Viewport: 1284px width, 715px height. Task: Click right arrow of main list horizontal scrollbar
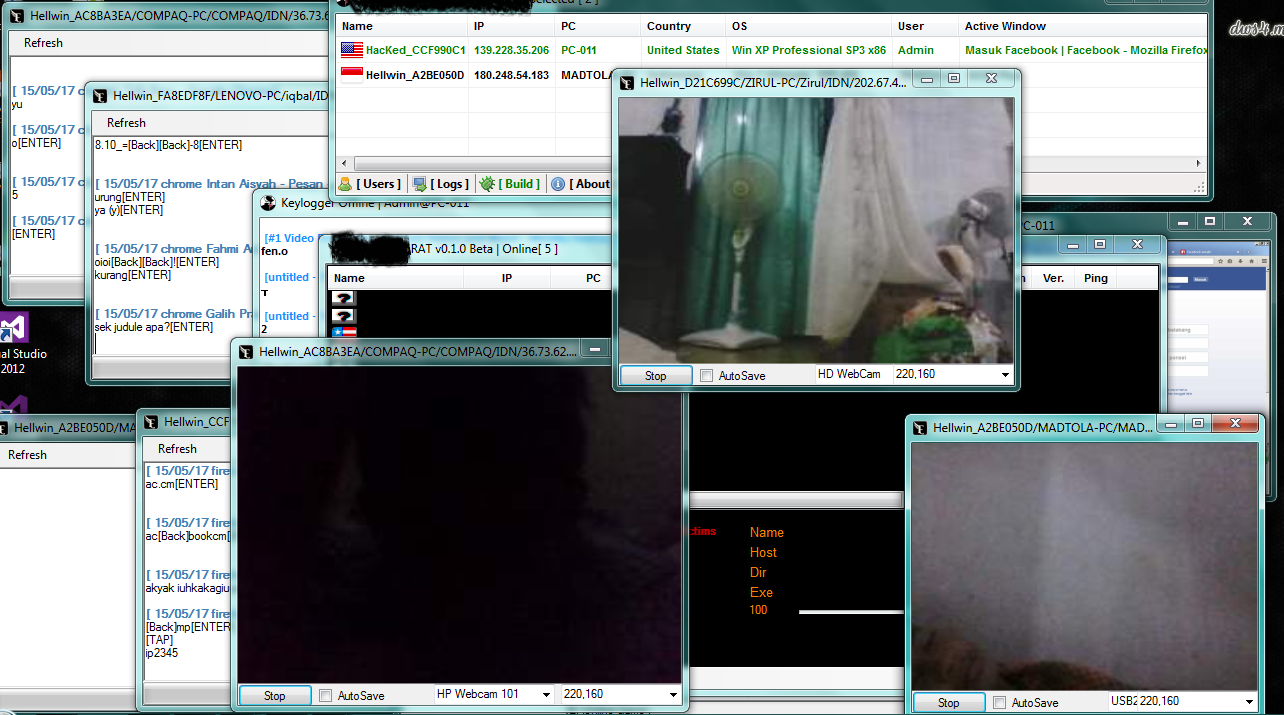pos(1199,163)
